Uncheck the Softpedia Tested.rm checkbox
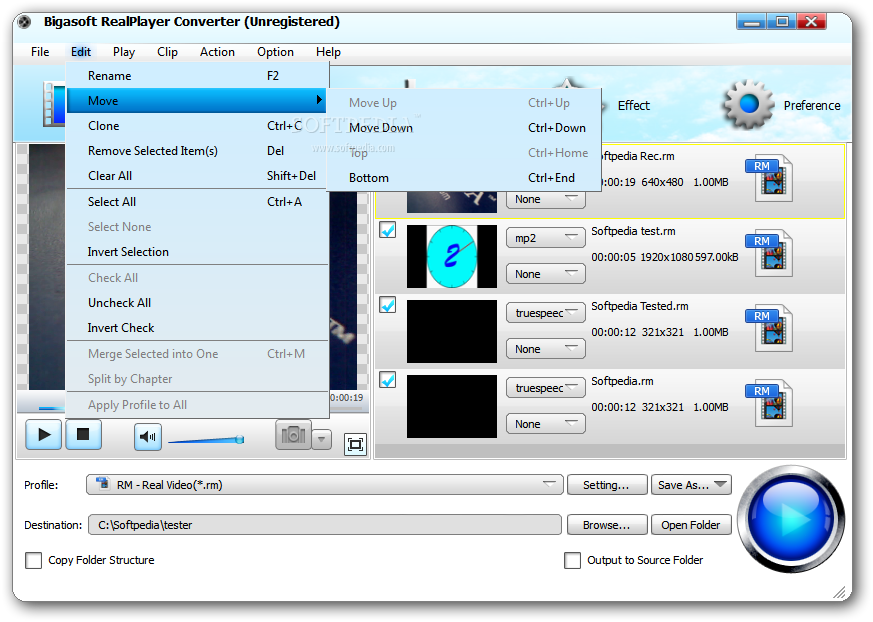The image size is (873, 622). click(388, 305)
